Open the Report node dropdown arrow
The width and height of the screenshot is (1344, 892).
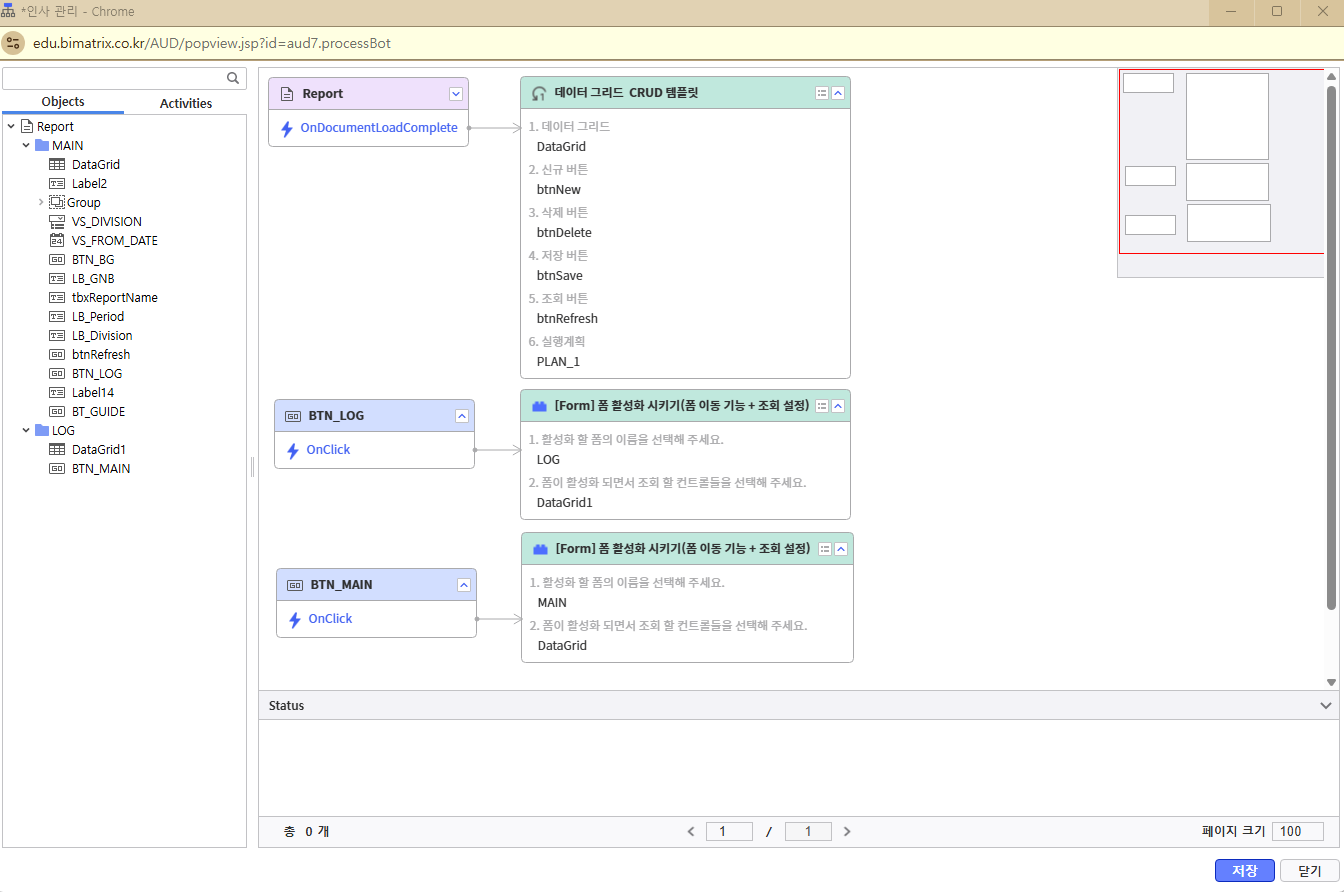pos(456,93)
